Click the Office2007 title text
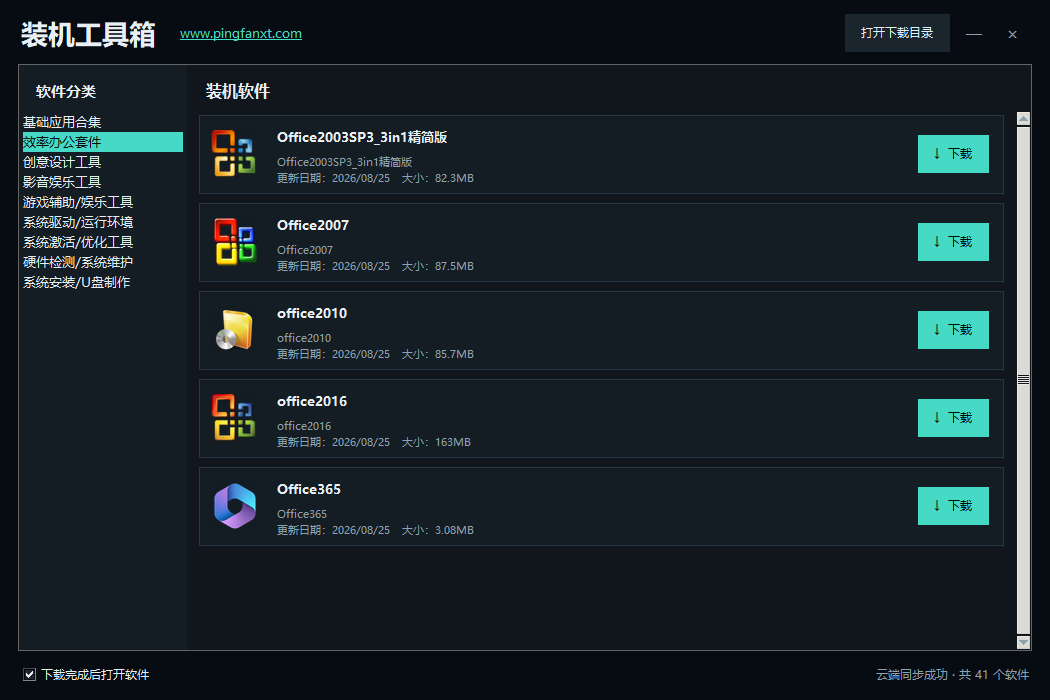 pyautogui.click(x=313, y=225)
